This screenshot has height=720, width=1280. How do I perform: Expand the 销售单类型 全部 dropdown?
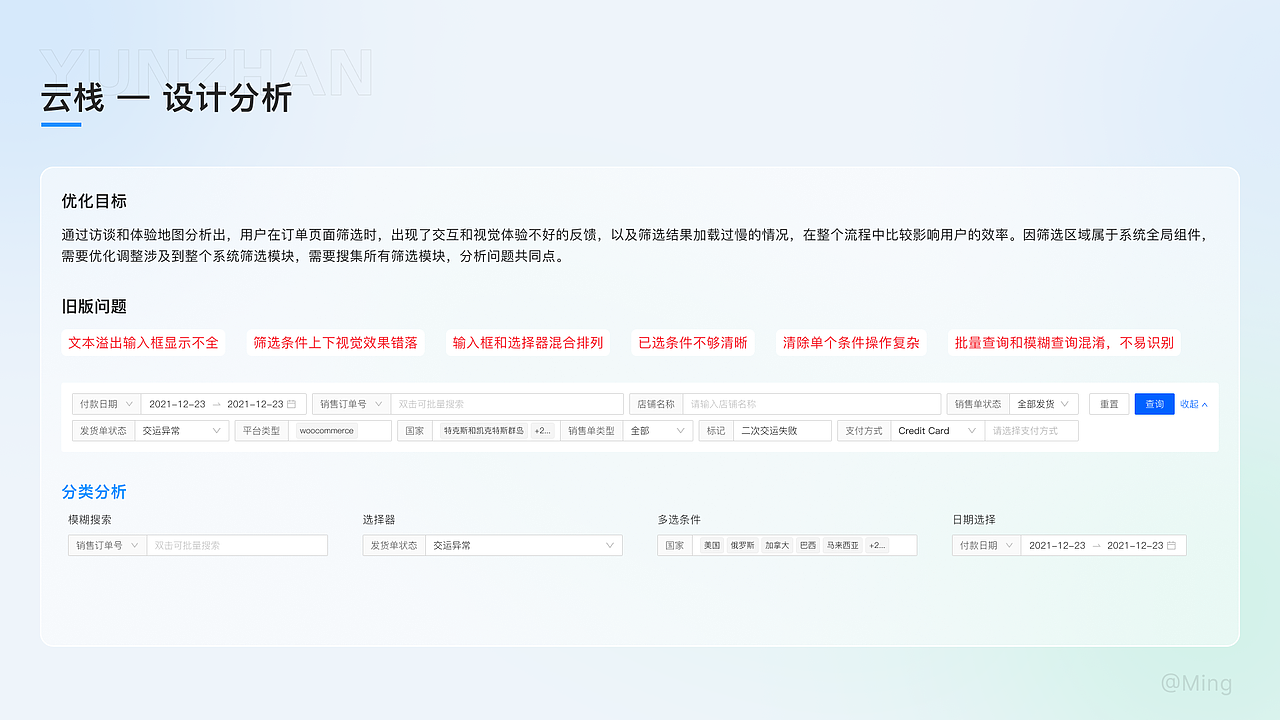tap(658, 431)
